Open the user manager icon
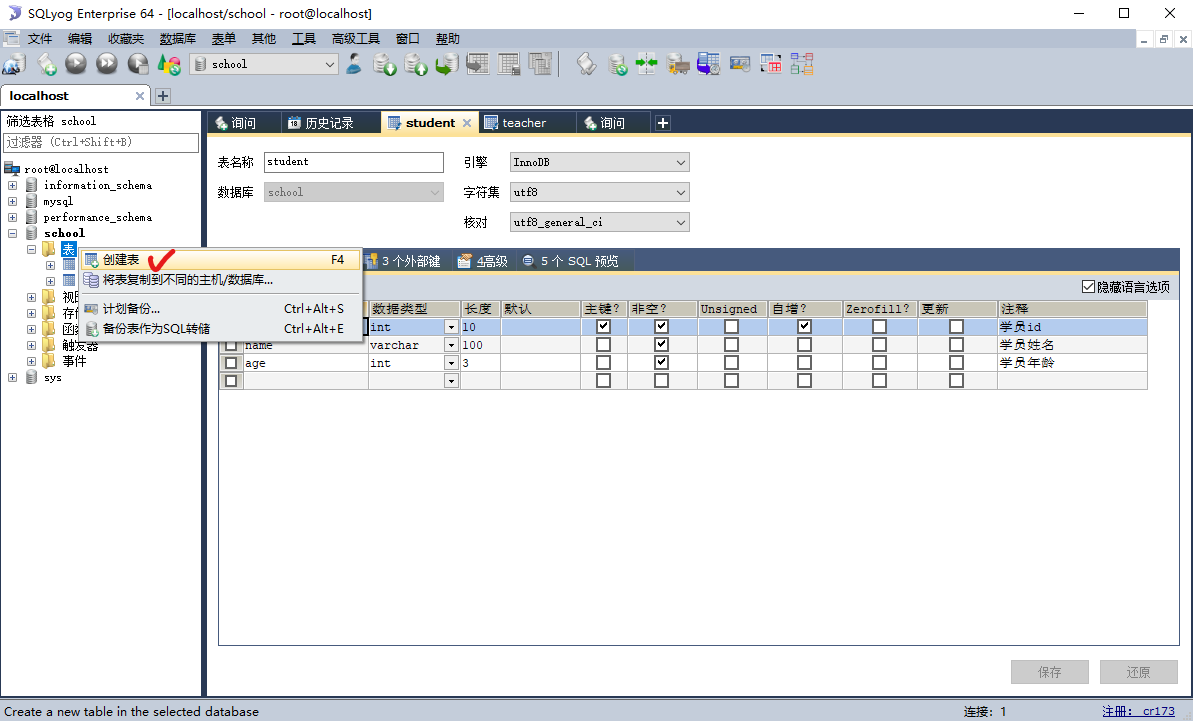1193x721 pixels. 354,64
